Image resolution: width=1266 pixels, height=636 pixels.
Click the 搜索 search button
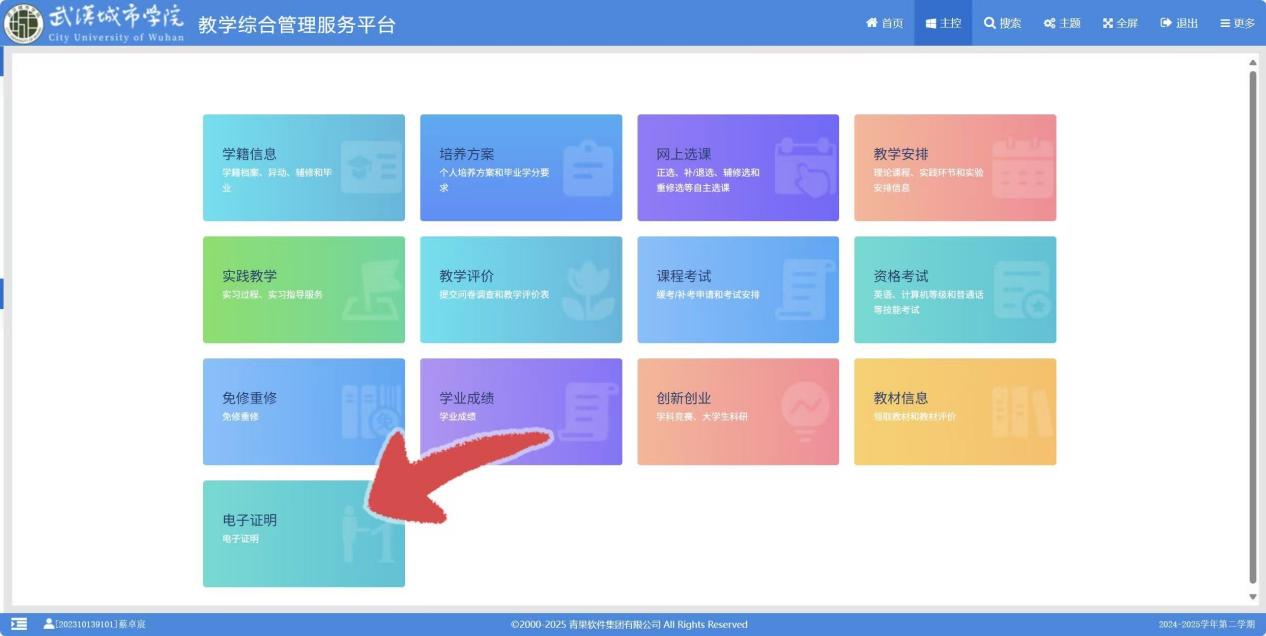[x=1002, y=23]
